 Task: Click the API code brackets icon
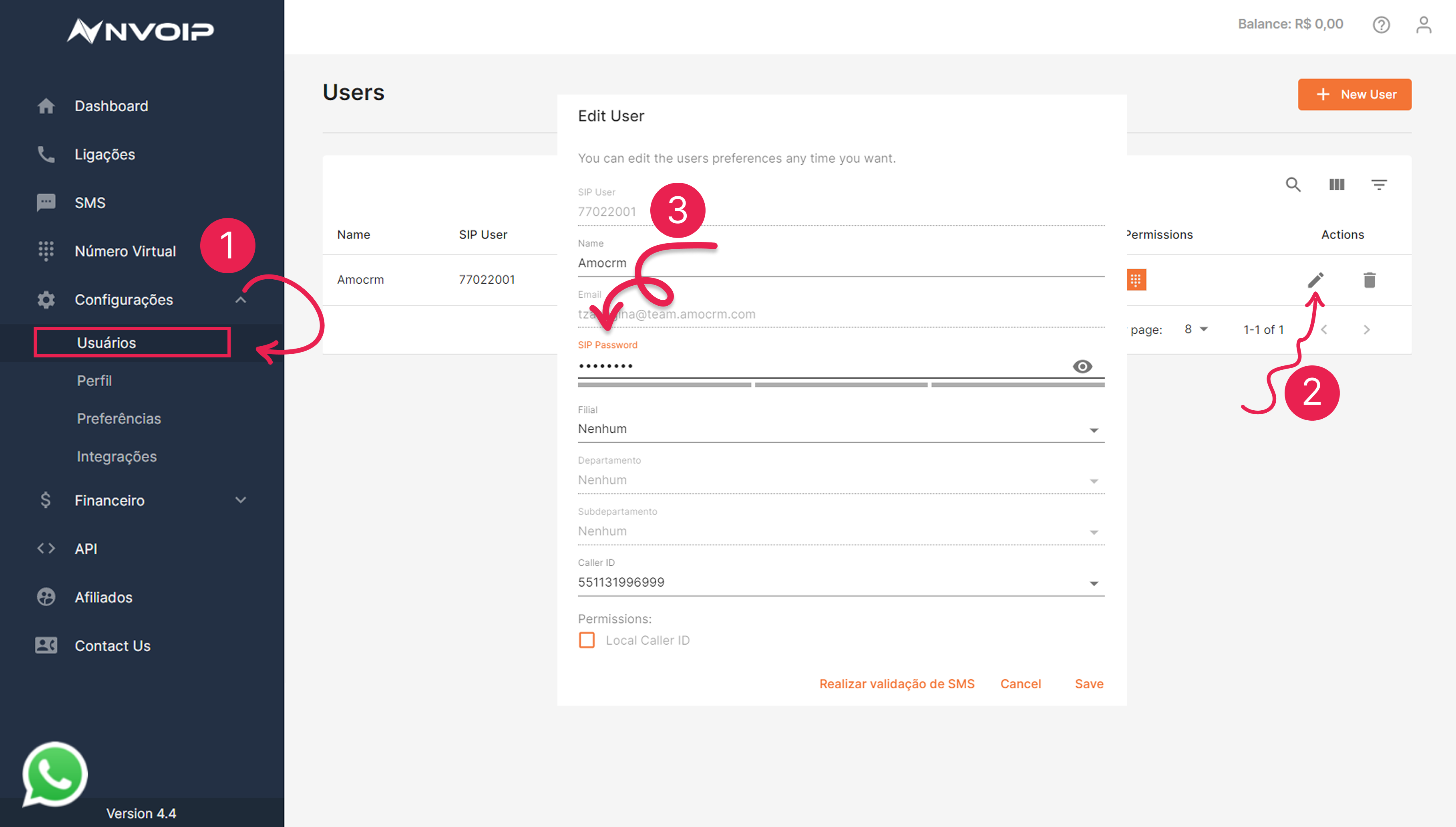pos(46,549)
